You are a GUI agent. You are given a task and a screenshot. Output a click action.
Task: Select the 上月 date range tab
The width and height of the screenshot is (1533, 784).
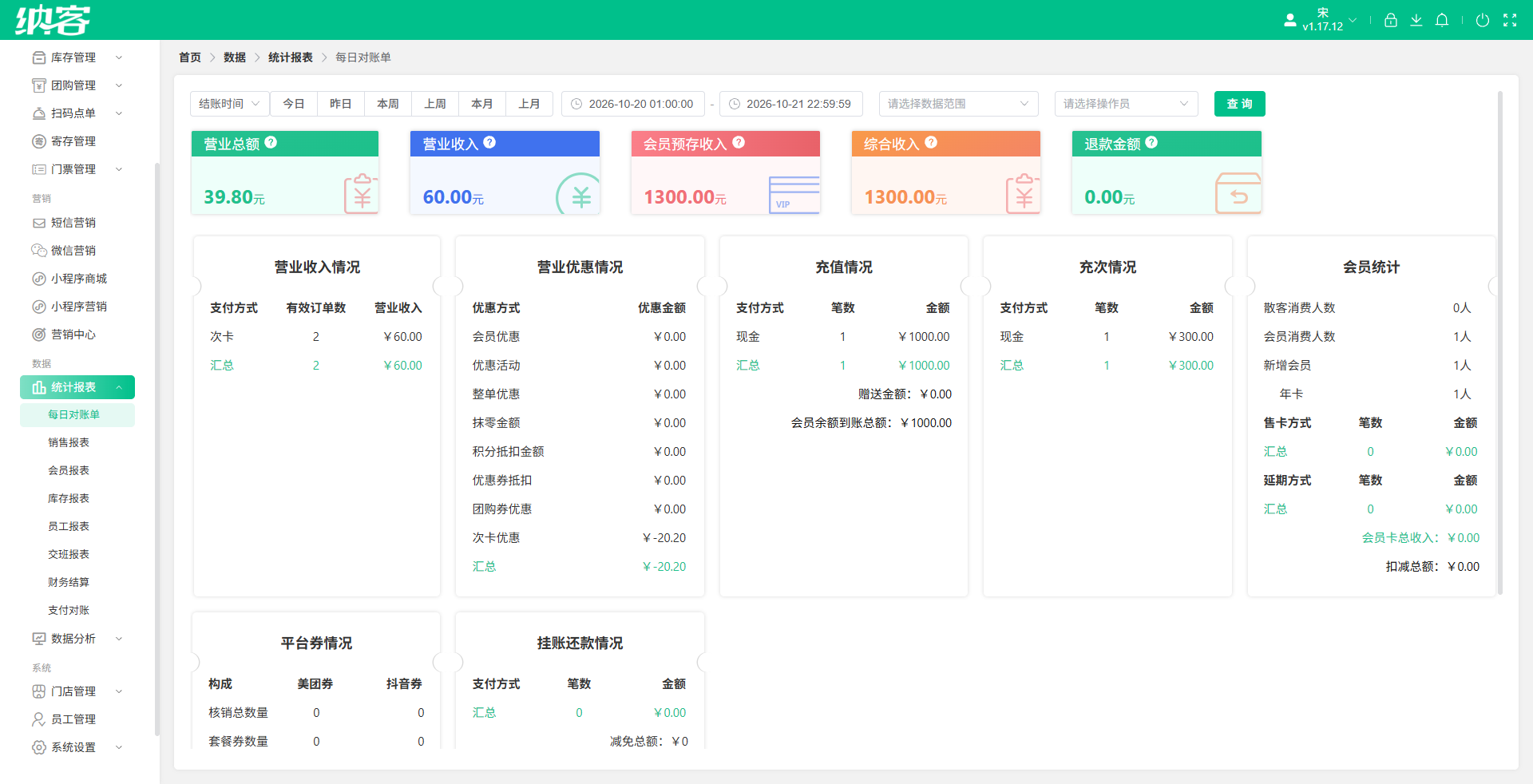529,104
